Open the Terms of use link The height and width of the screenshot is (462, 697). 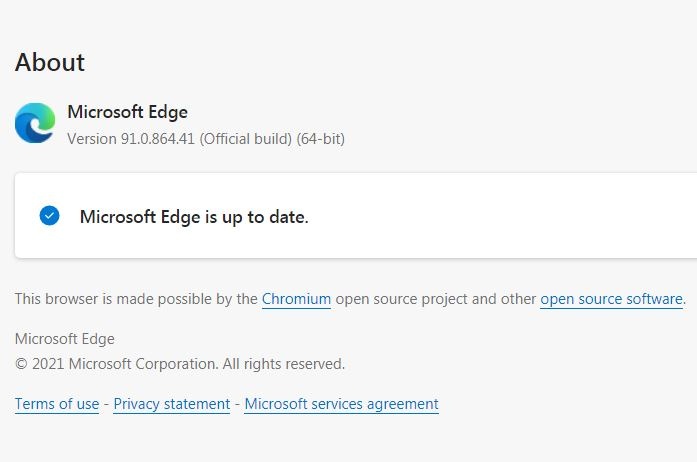point(57,404)
